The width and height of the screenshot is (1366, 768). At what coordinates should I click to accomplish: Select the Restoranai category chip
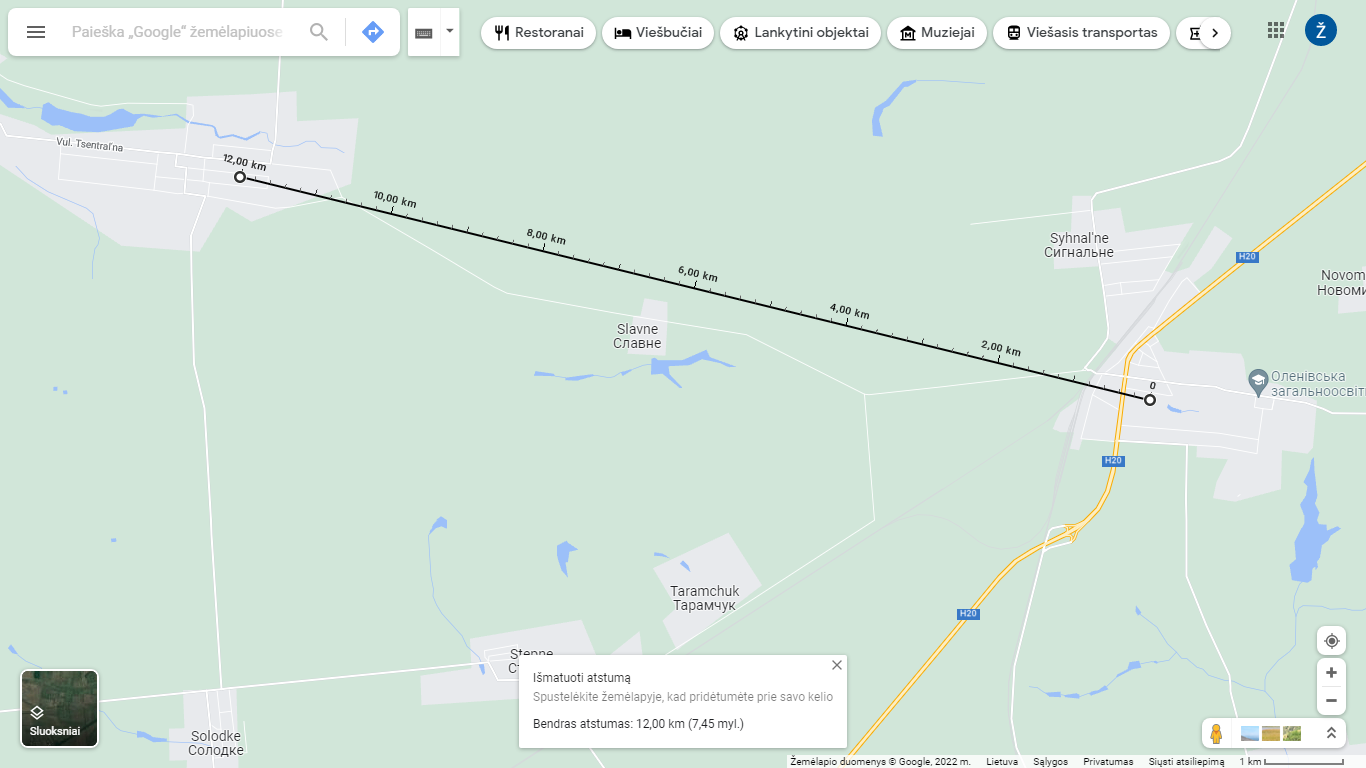click(x=538, y=33)
